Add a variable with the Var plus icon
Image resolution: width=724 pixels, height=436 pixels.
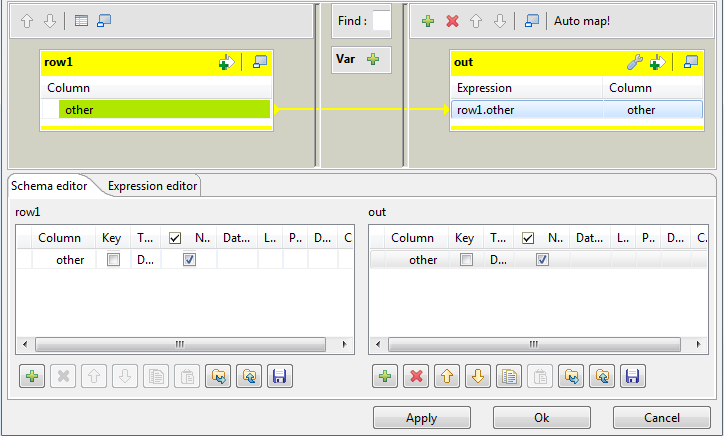(x=373, y=59)
